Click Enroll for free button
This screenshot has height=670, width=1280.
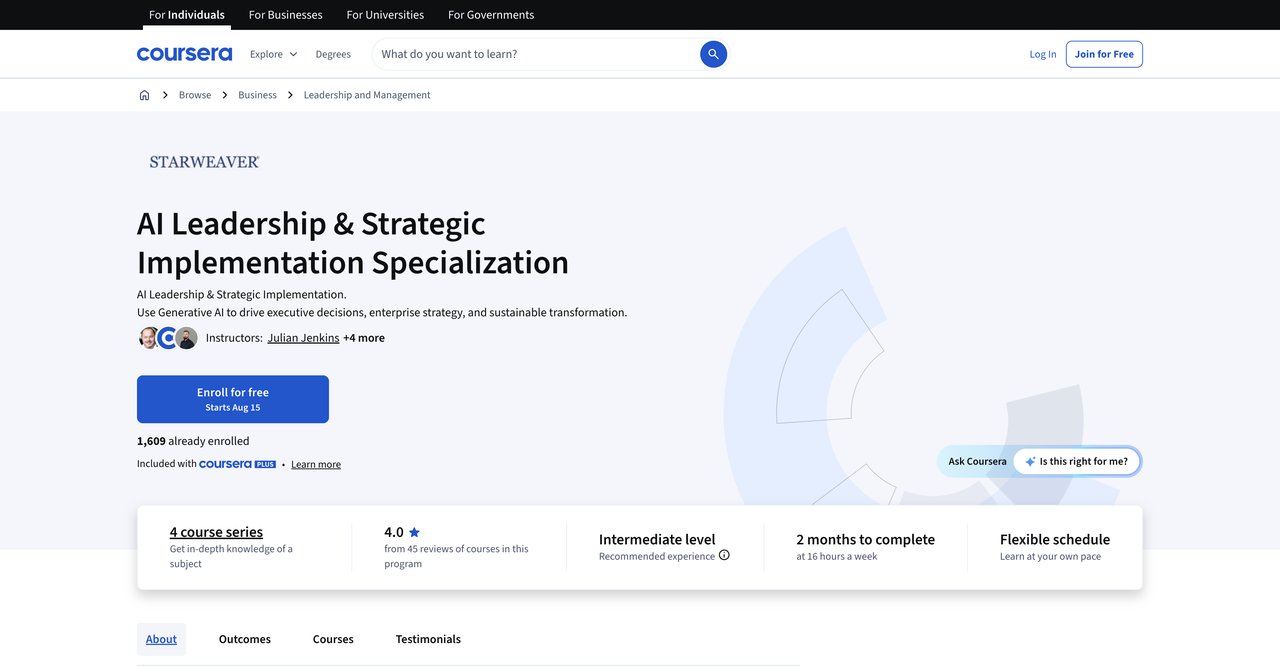coord(233,399)
